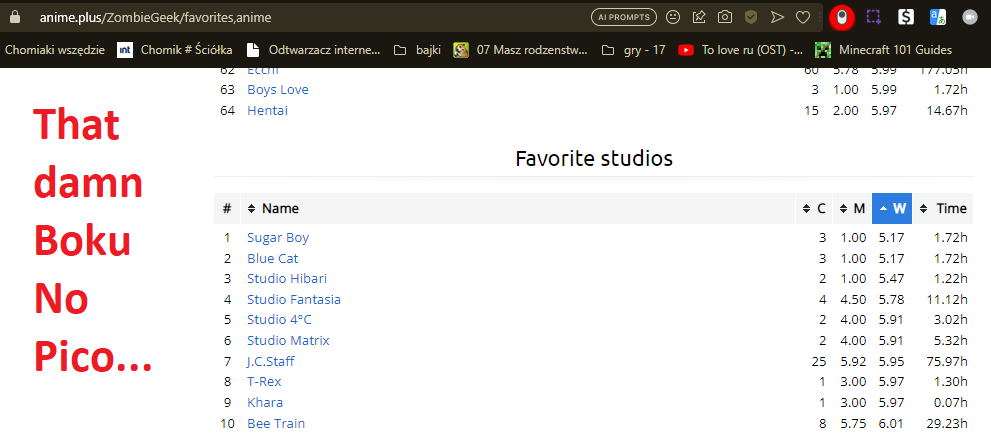Screen dimensions: 991x435
Task: Click the site security lock icon
Action: [14, 17]
